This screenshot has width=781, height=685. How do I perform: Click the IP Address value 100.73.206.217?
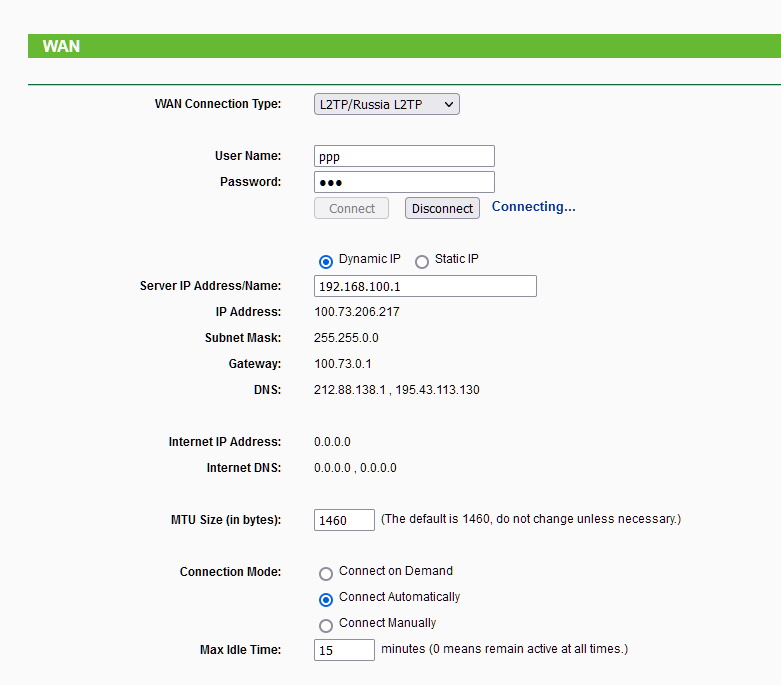click(x=357, y=312)
